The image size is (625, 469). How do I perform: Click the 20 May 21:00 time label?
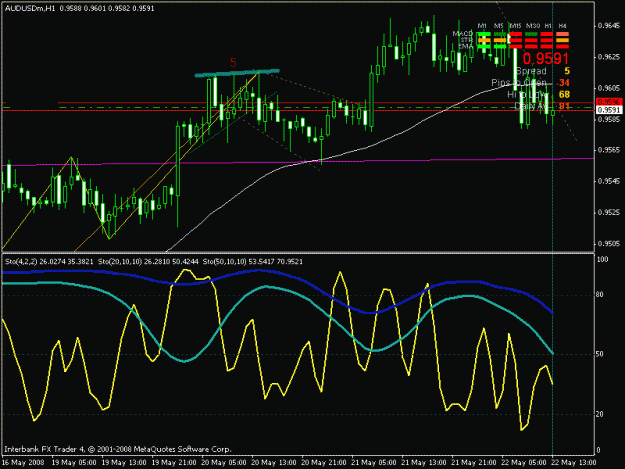[x=324, y=463]
